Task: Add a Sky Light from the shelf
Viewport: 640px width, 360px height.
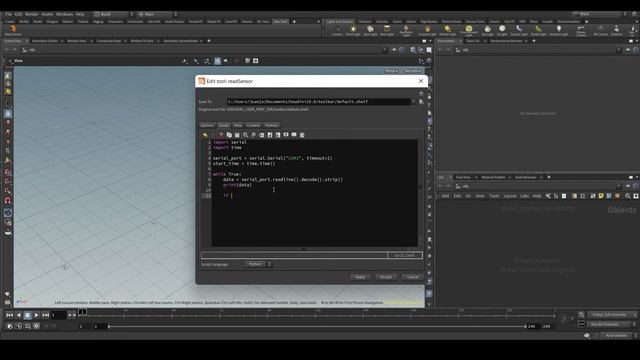Action: [487, 31]
